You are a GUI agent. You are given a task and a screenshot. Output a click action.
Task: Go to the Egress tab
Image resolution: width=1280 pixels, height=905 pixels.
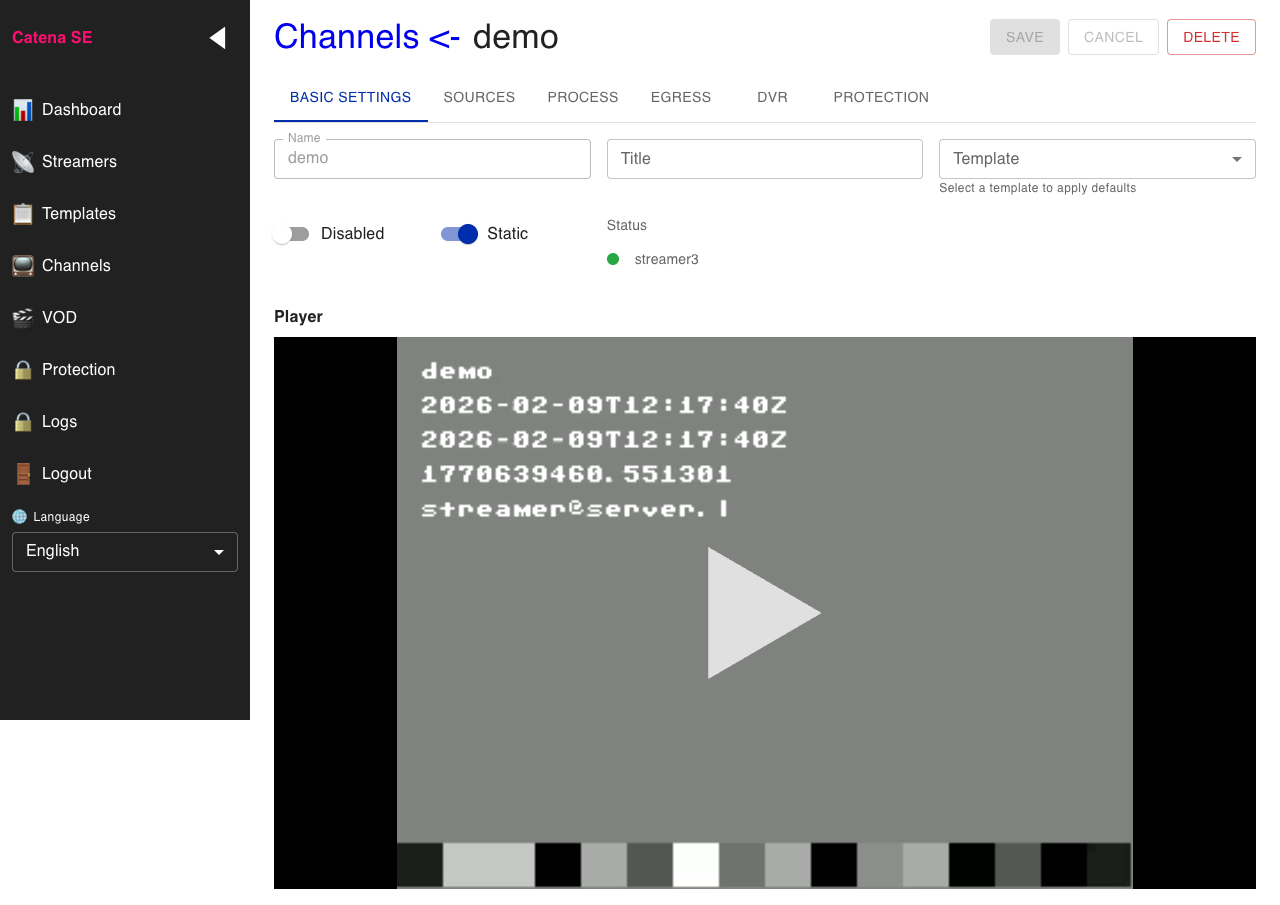point(680,98)
